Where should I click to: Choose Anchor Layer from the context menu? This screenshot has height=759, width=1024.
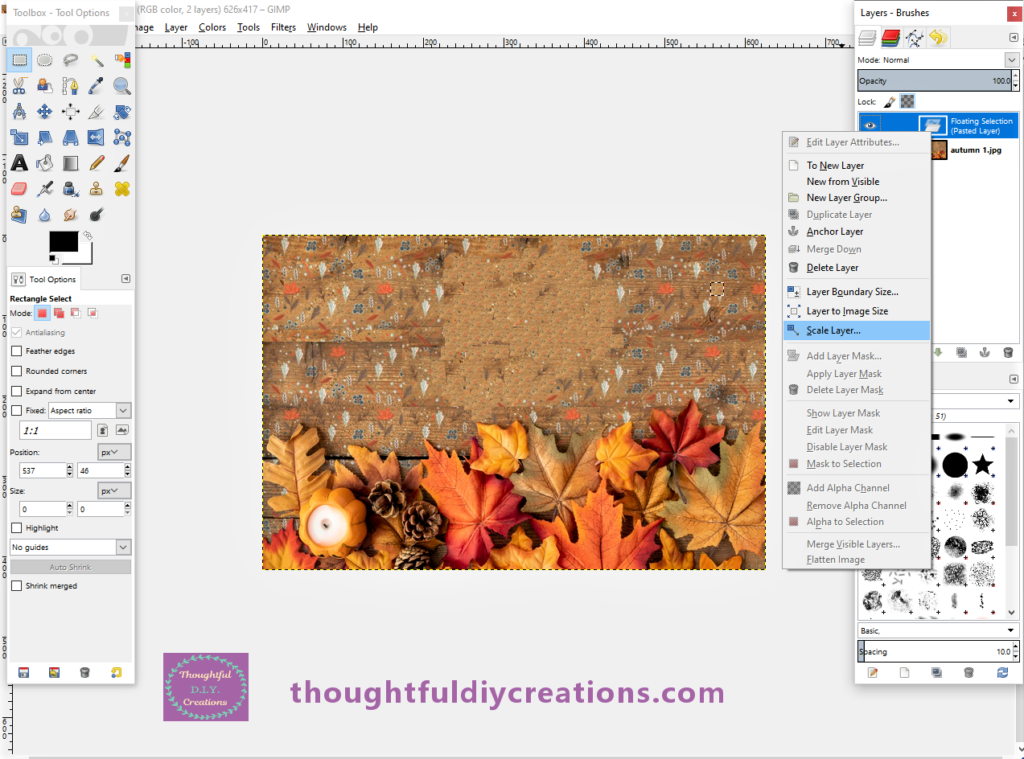pyautogui.click(x=834, y=232)
